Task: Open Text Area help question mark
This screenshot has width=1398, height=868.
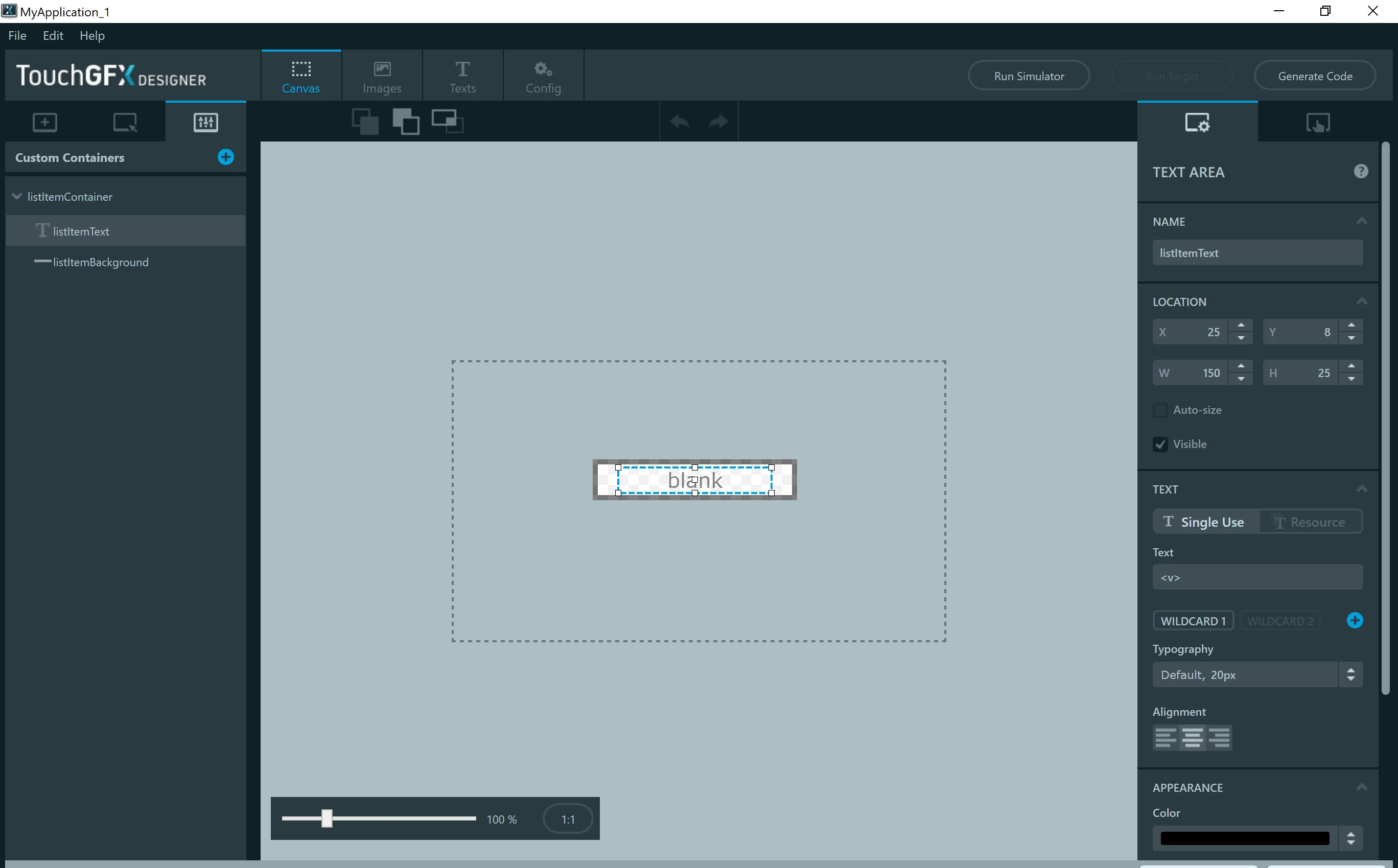Action: click(1361, 172)
